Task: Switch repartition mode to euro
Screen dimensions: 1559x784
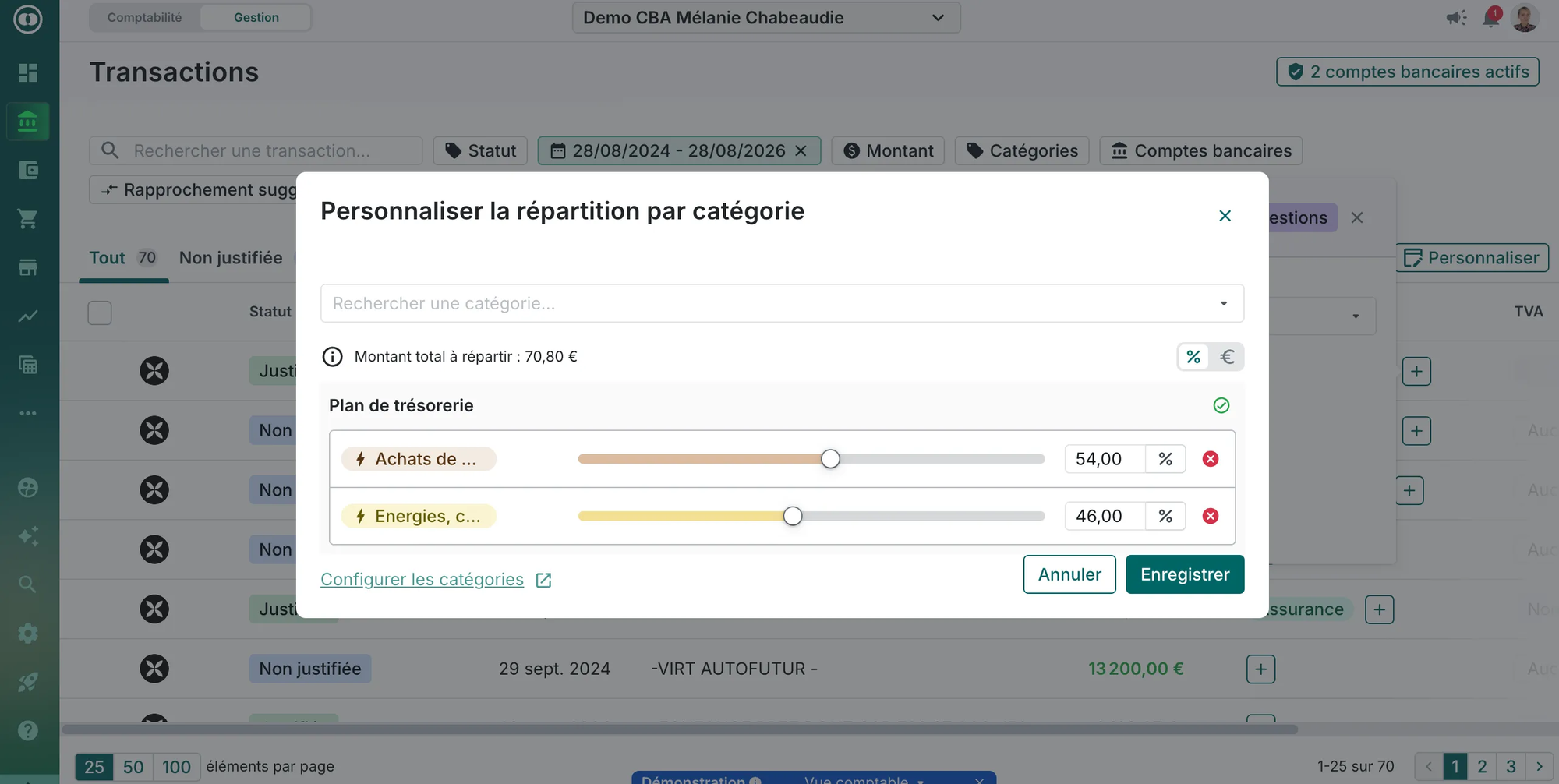Action: click(1227, 357)
